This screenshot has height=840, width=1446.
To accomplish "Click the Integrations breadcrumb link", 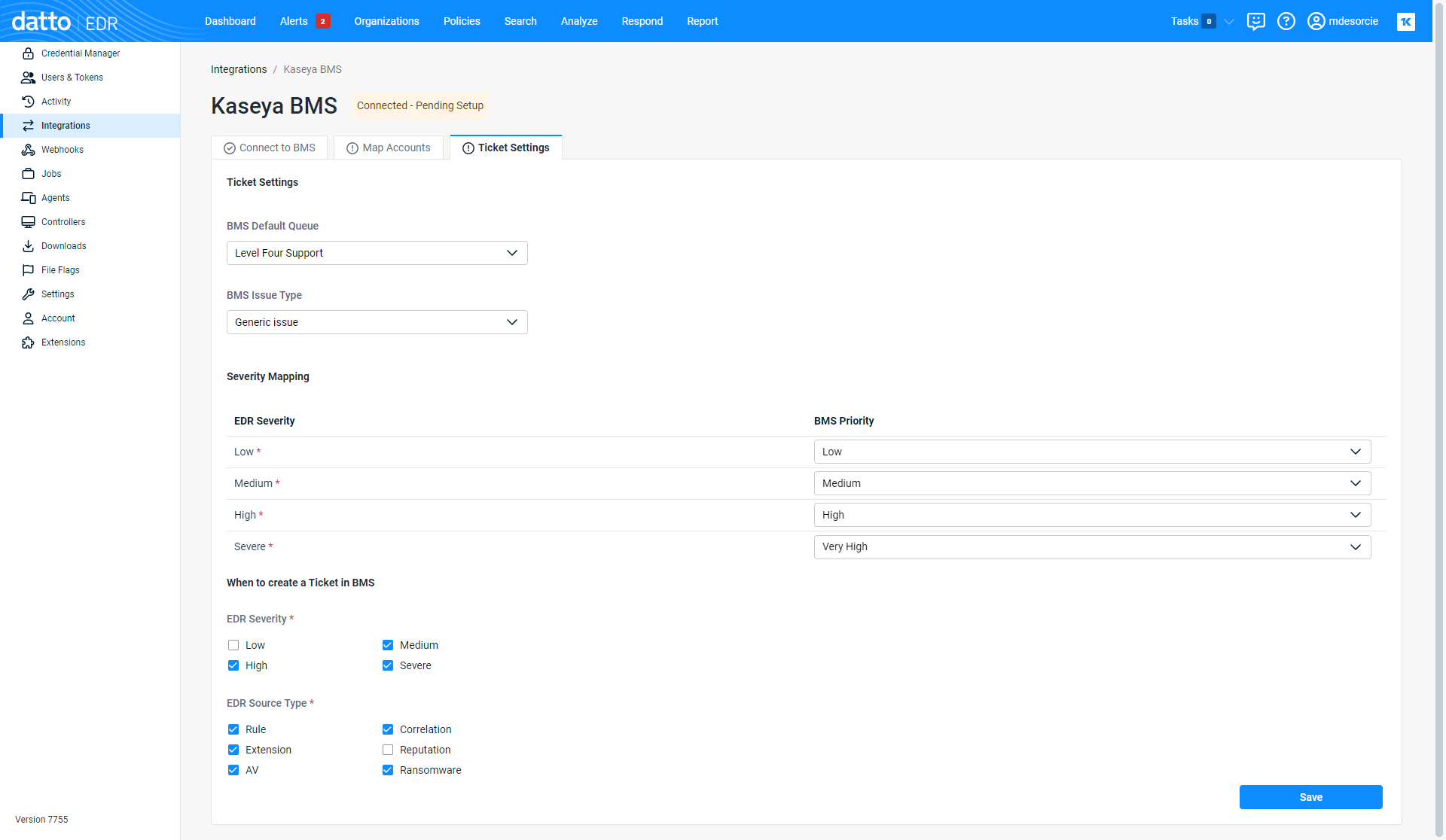I will [x=239, y=69].
